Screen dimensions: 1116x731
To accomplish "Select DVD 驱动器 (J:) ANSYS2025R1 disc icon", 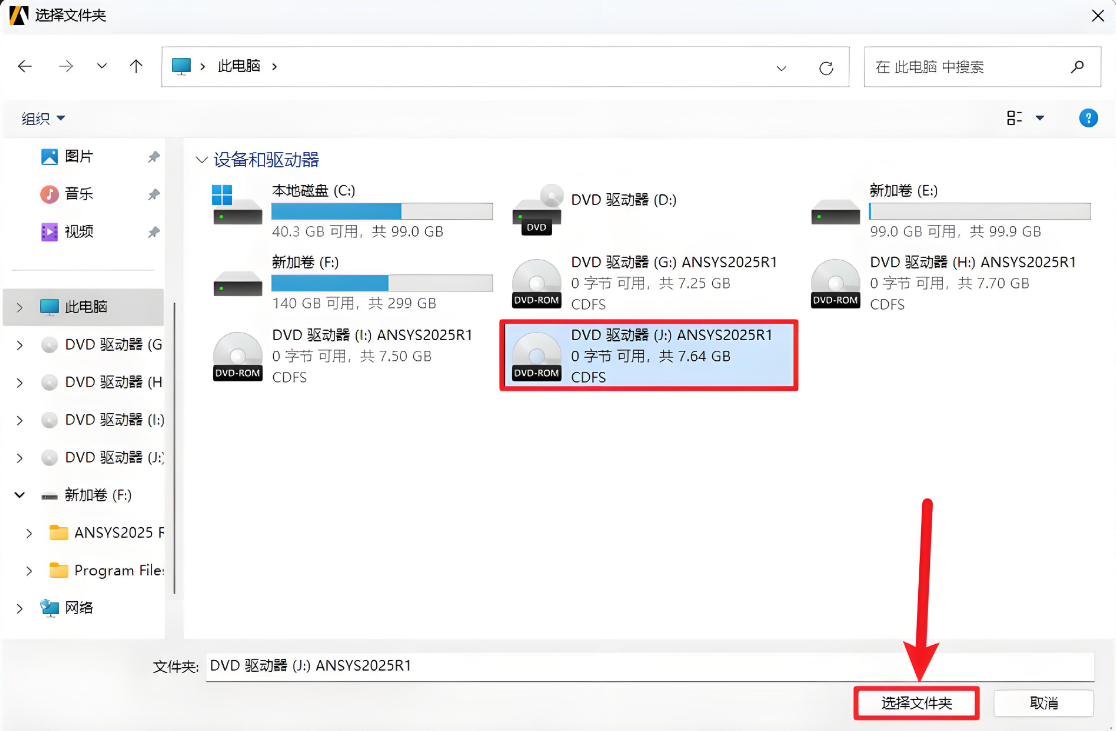I will pyautogui.click(x=537, y=356).
